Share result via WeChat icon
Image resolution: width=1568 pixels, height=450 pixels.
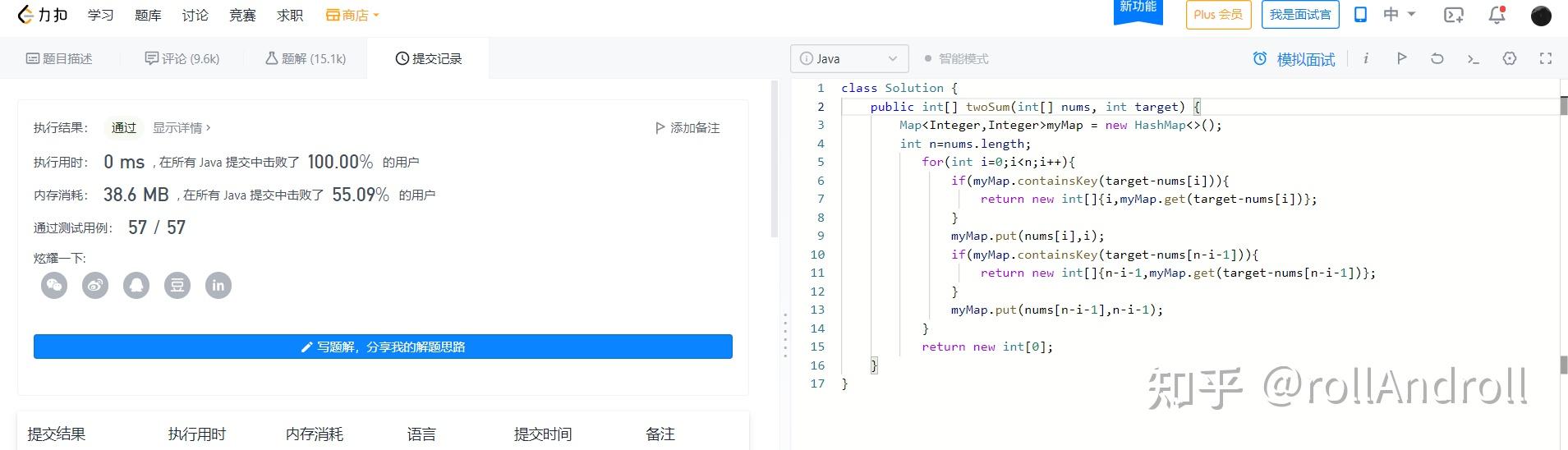click(x=54, y=285)
